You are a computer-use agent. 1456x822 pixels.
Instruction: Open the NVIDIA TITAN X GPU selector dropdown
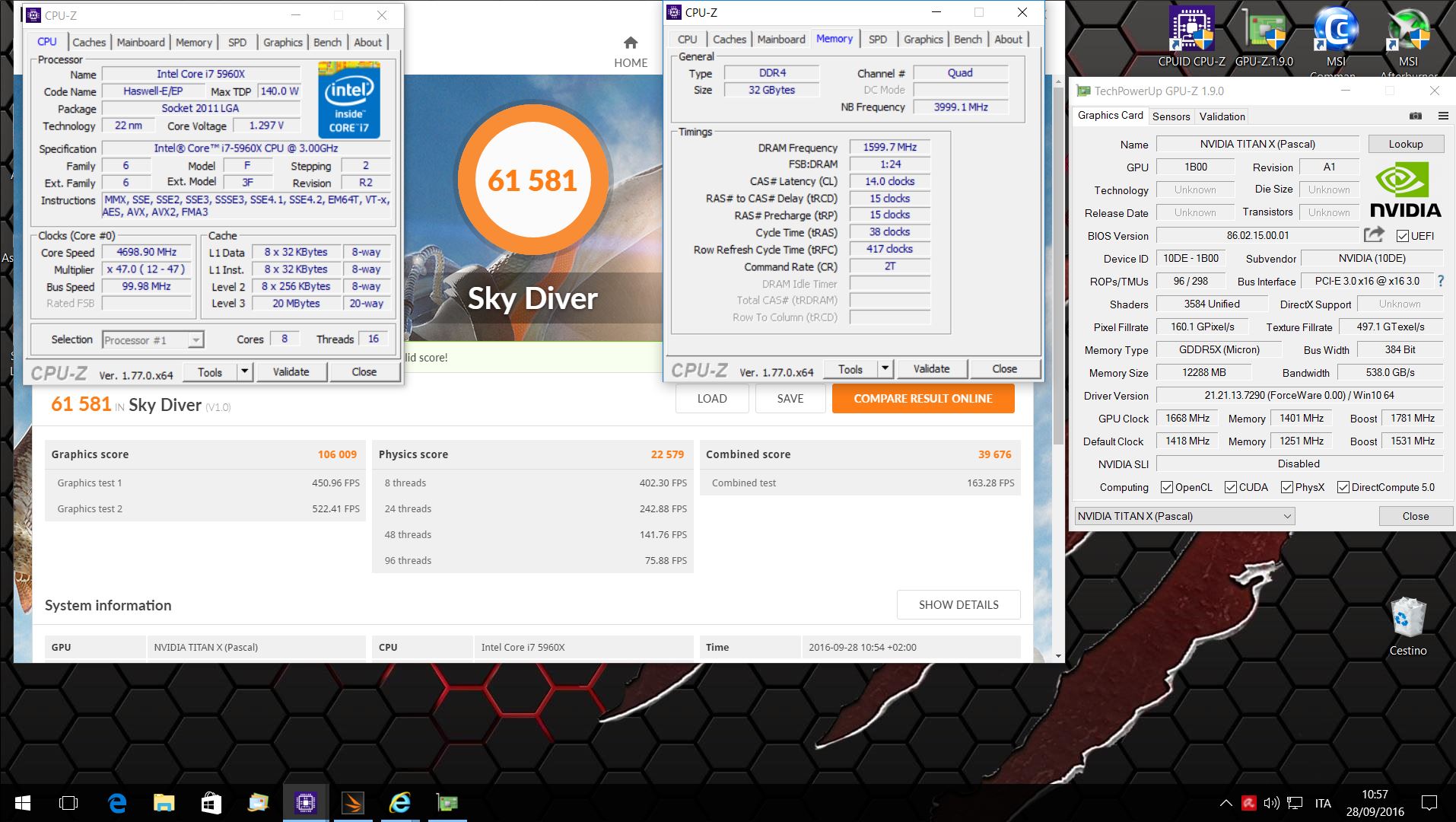pyautogui.click(x=1184, y=516)
